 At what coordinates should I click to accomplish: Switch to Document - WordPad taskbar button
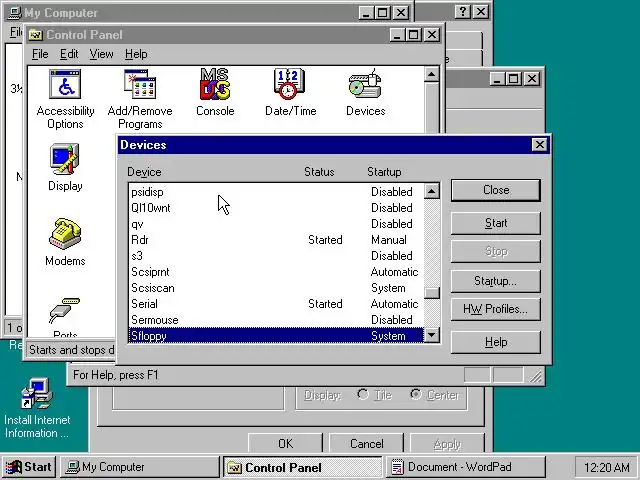(x=466, y=467)
